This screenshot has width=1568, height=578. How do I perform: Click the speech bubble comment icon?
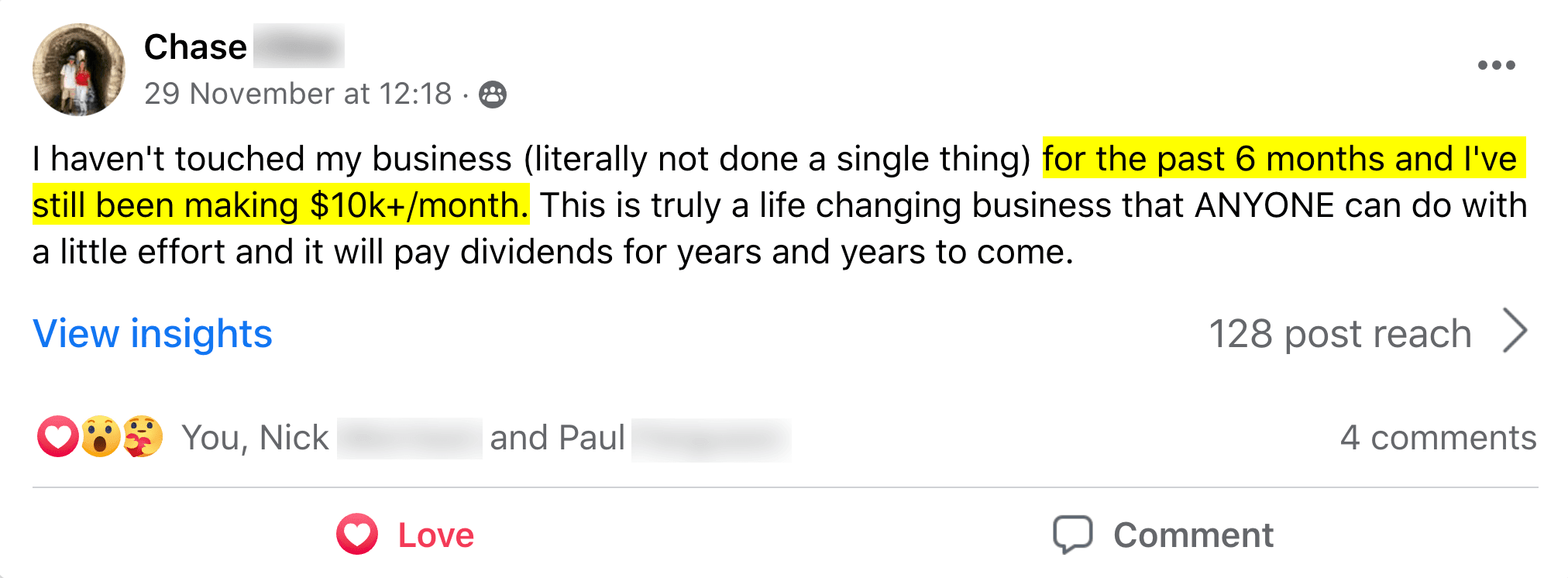[x=1072, y=535]
